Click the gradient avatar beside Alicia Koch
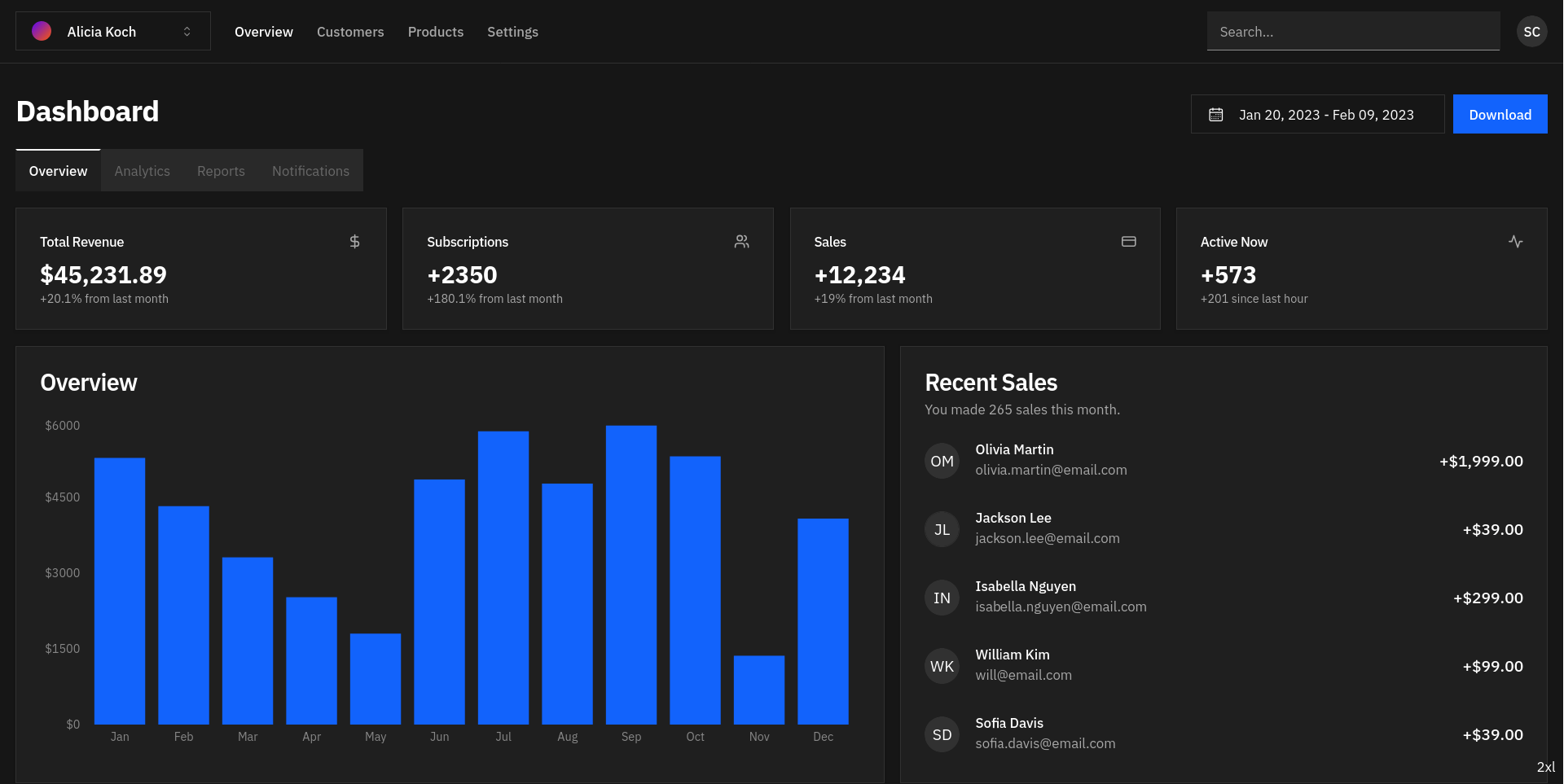 click(x=42, y=31)
